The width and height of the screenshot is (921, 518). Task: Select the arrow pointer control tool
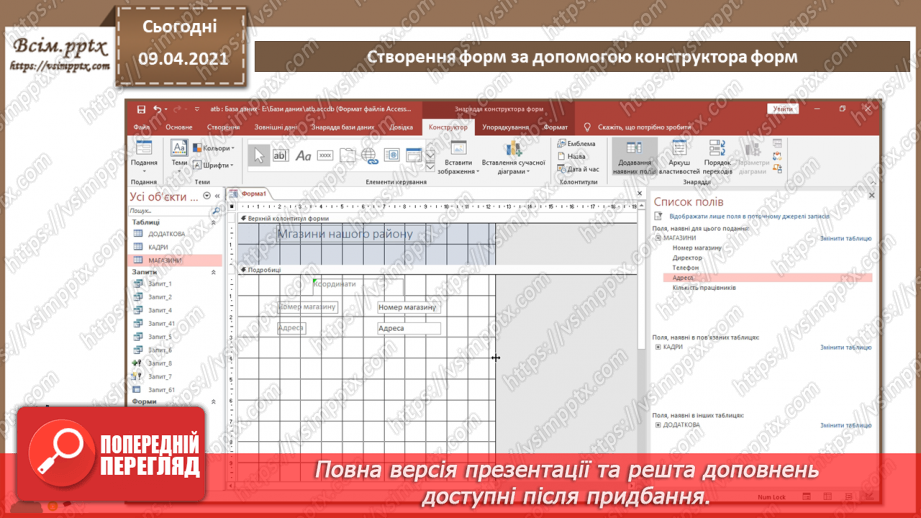[258, 156]
